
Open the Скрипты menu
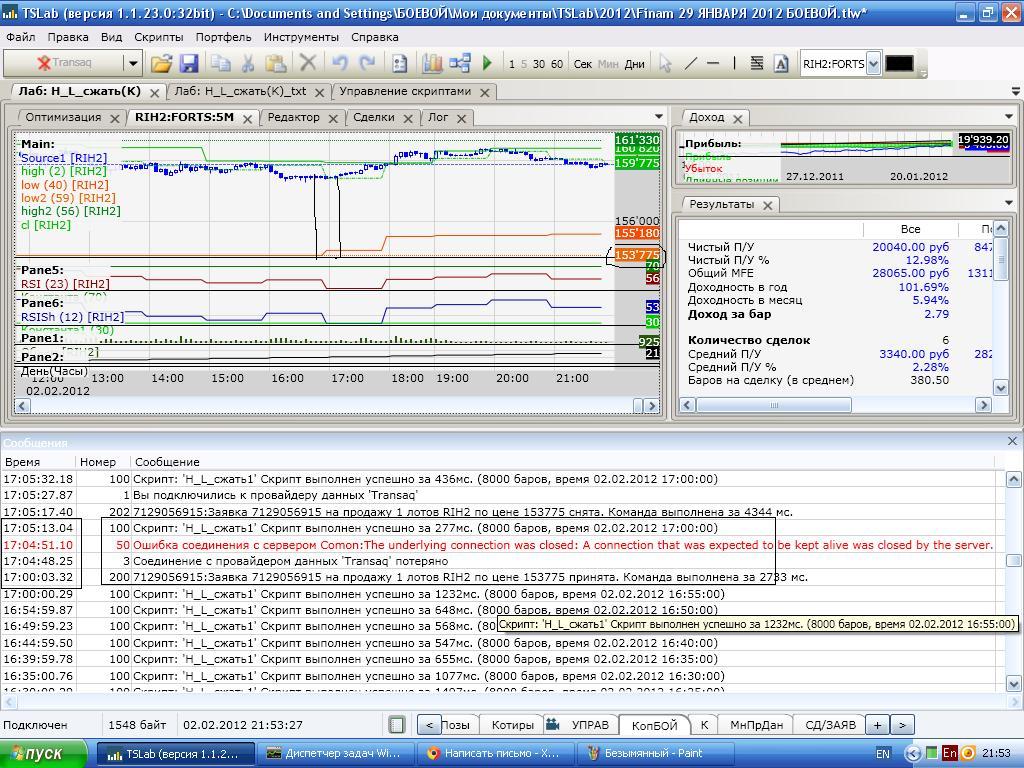[x=158, y=37]
